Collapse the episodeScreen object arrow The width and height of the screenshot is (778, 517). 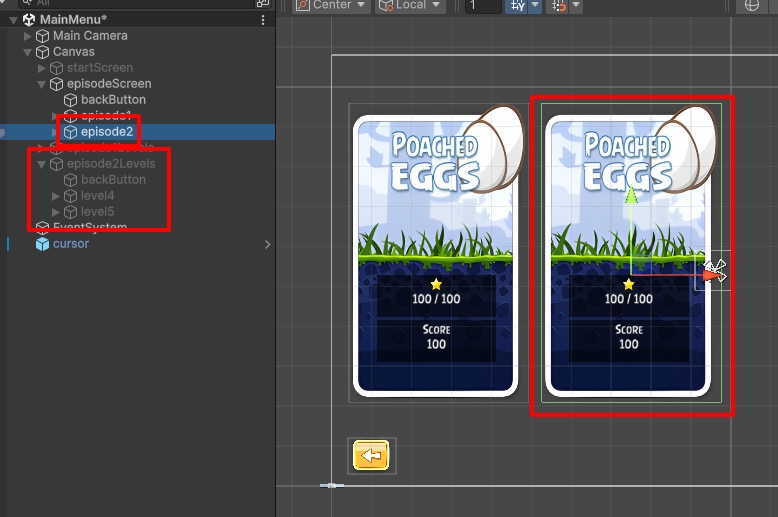(x=41, y=84)
